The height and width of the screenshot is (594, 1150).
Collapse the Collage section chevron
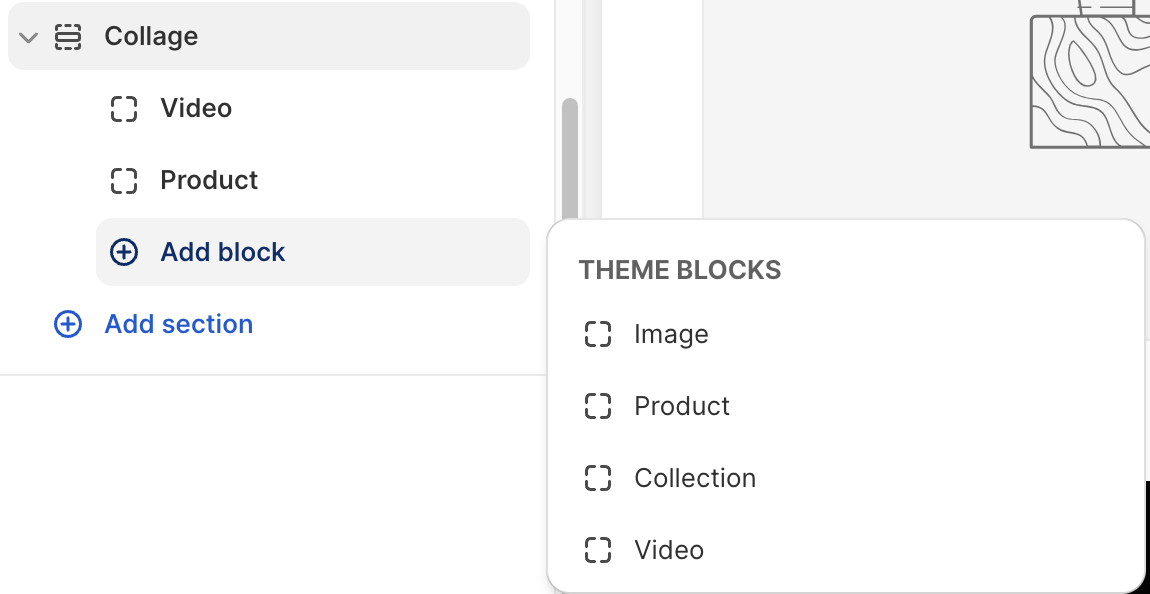click(28, 37)
